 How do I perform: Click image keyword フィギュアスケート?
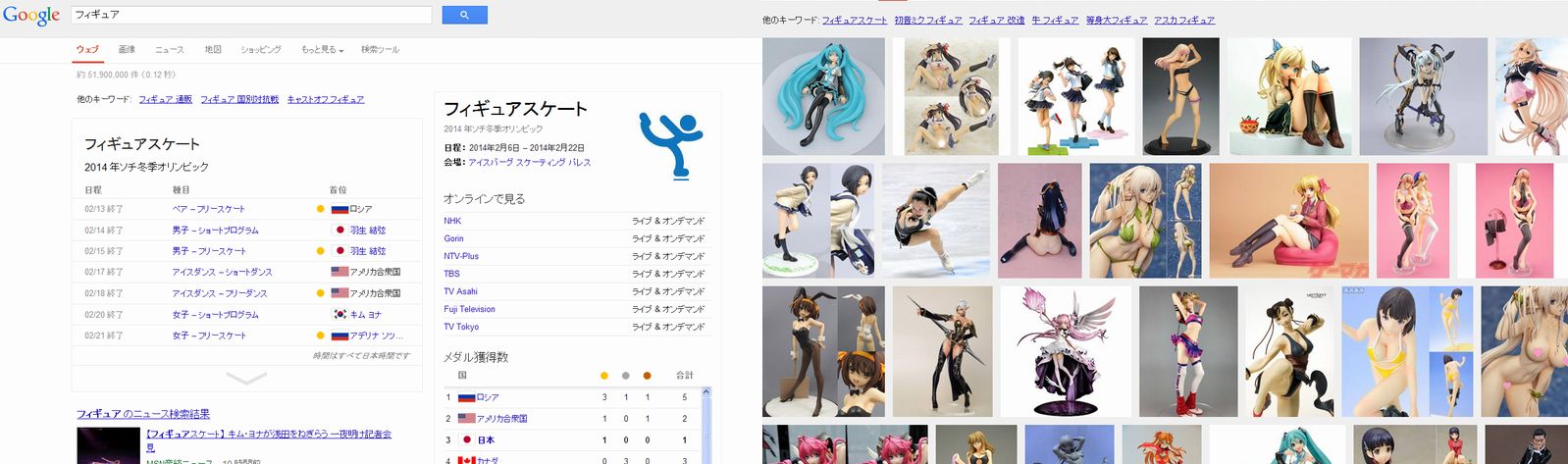855,20
